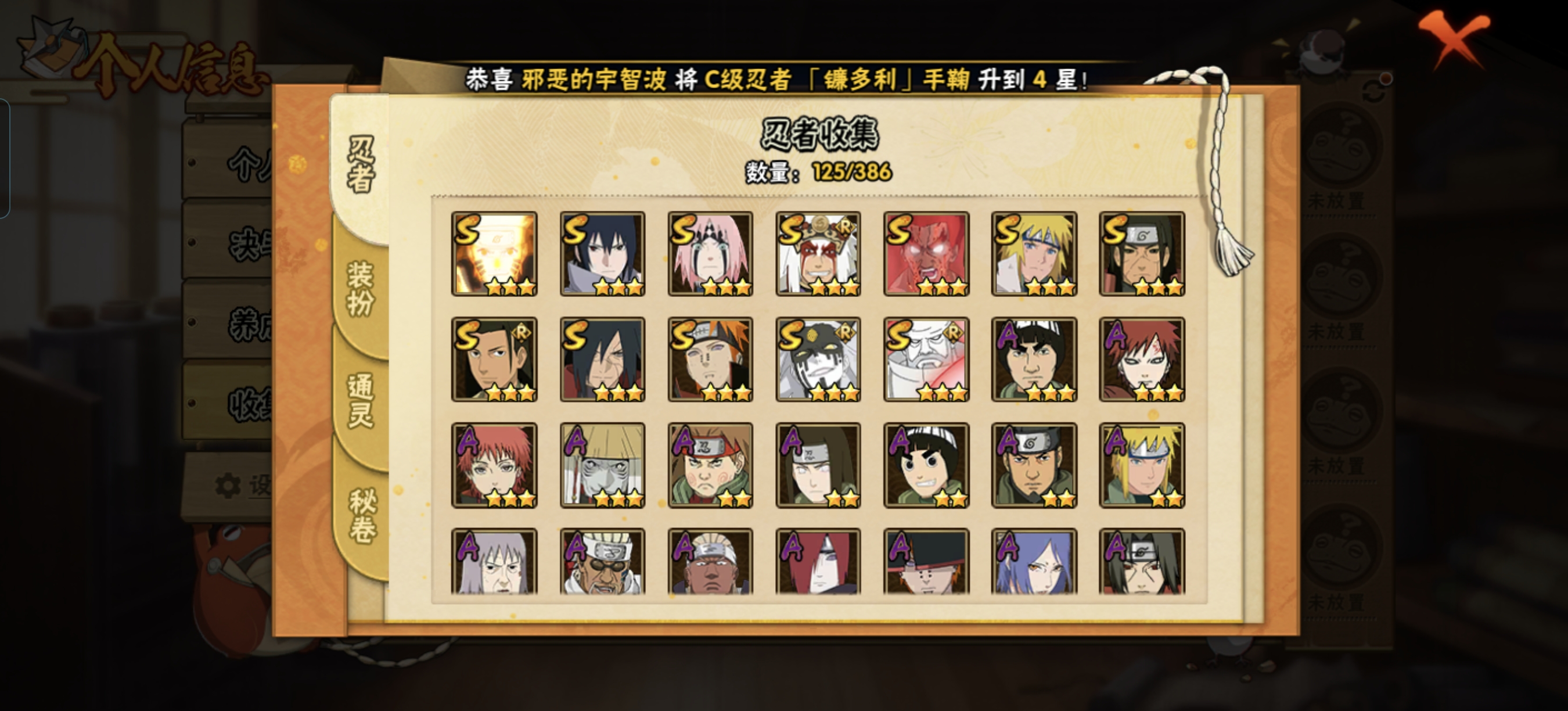Select the A-rank Gaara ninja icon
This screenshot has height=711, width=1568.
click(1142, 359)
